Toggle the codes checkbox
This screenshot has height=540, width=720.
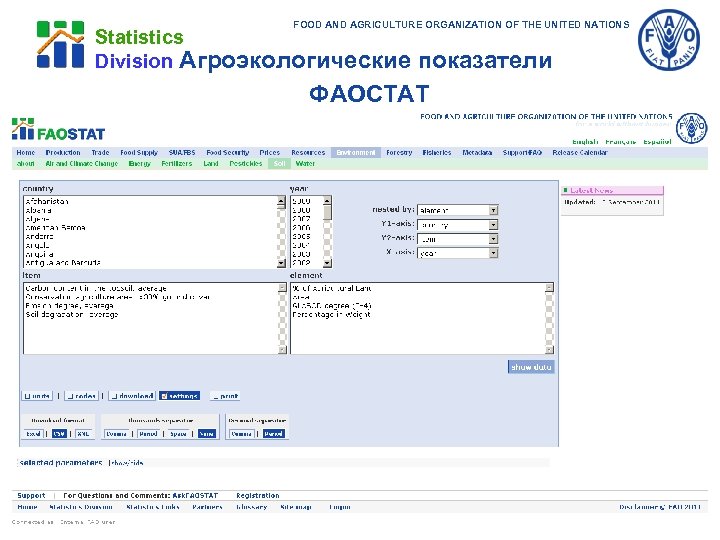[x=82, y=396]
